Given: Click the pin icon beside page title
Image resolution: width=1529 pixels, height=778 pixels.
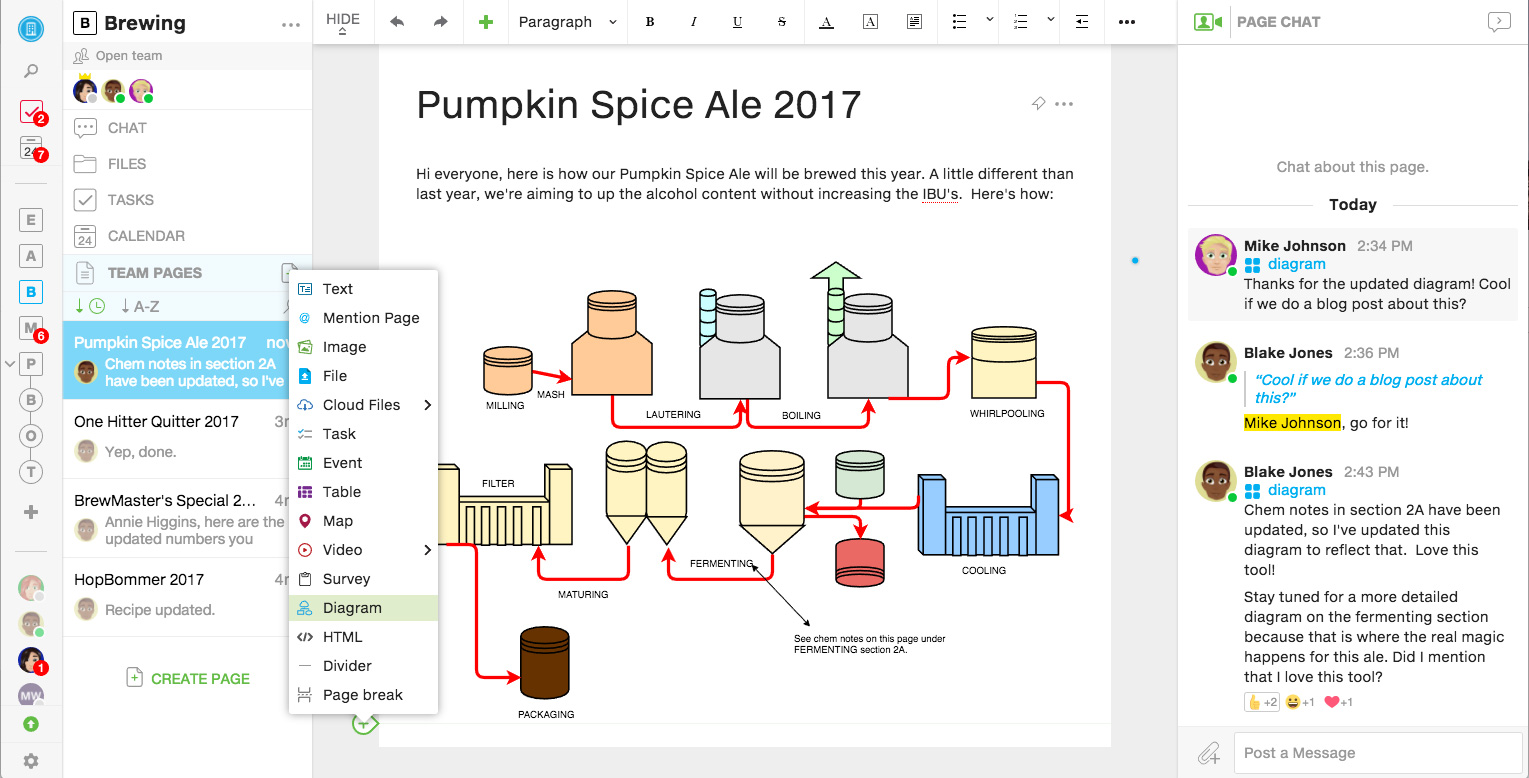Looking at the screenshot, I should pos(1038,103).
